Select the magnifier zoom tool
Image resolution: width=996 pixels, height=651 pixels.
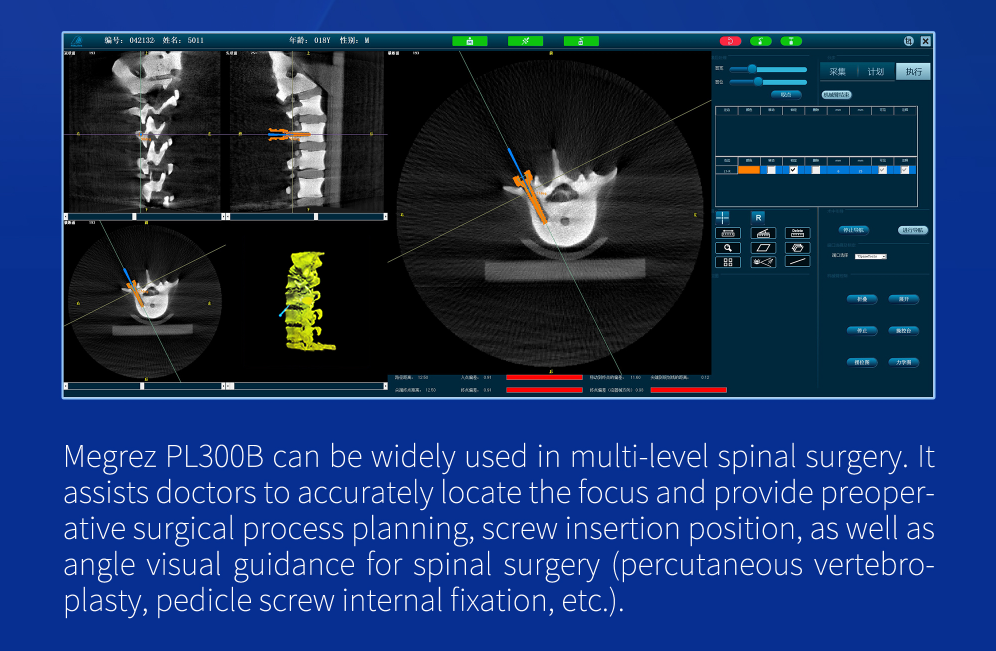click(728, 248)
